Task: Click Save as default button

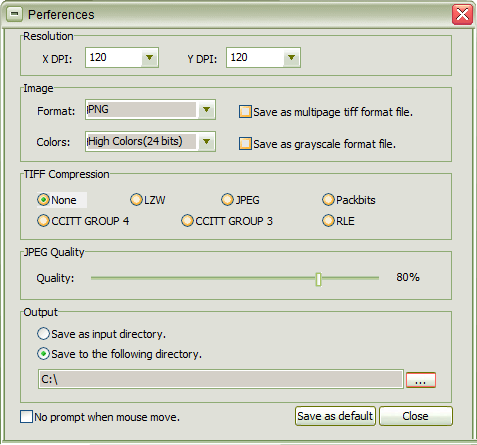Action: tap(335, 416)
